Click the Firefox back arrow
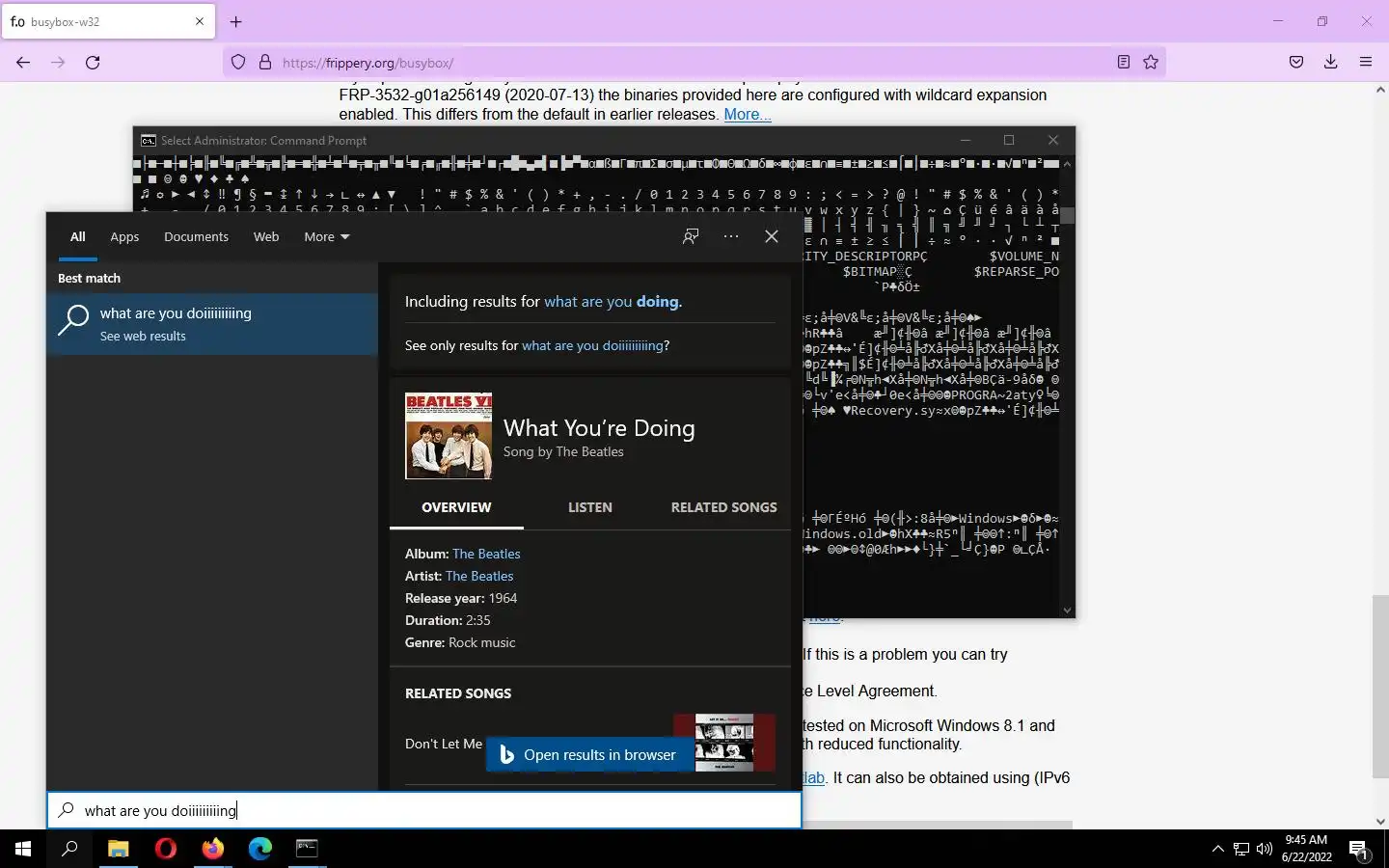This screenshot has height=868, width=1389. click(23, 63)
